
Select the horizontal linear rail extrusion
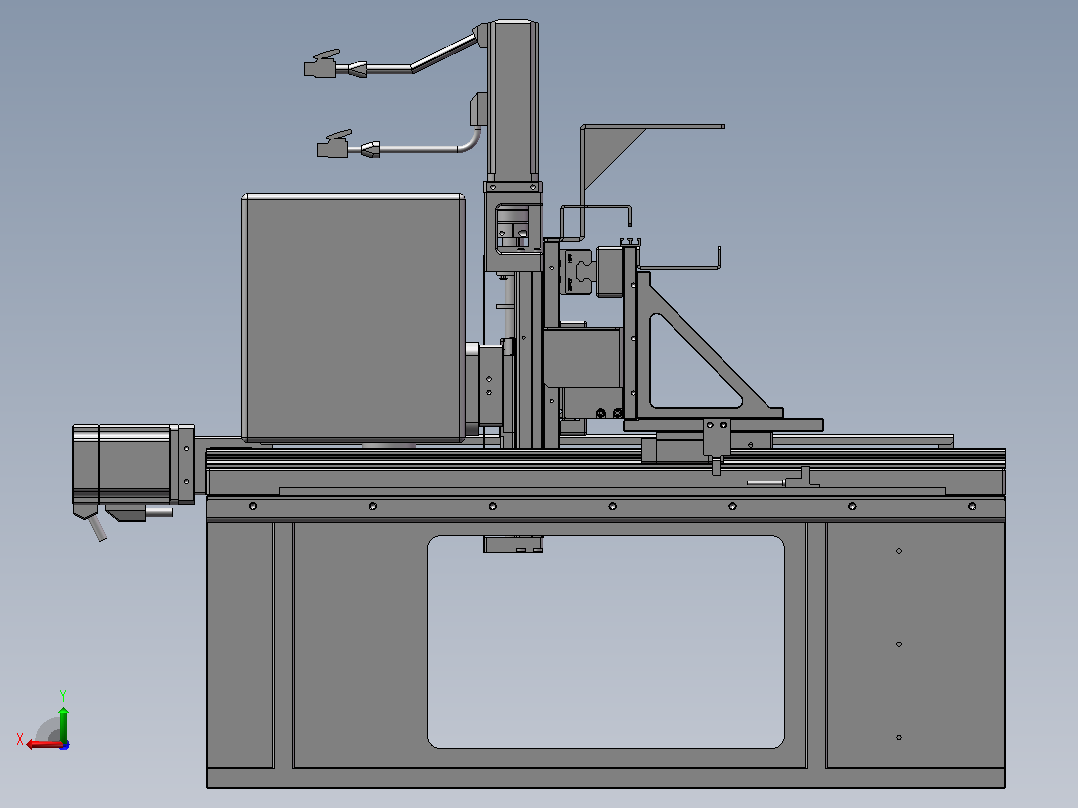click(x=606, y=471)
